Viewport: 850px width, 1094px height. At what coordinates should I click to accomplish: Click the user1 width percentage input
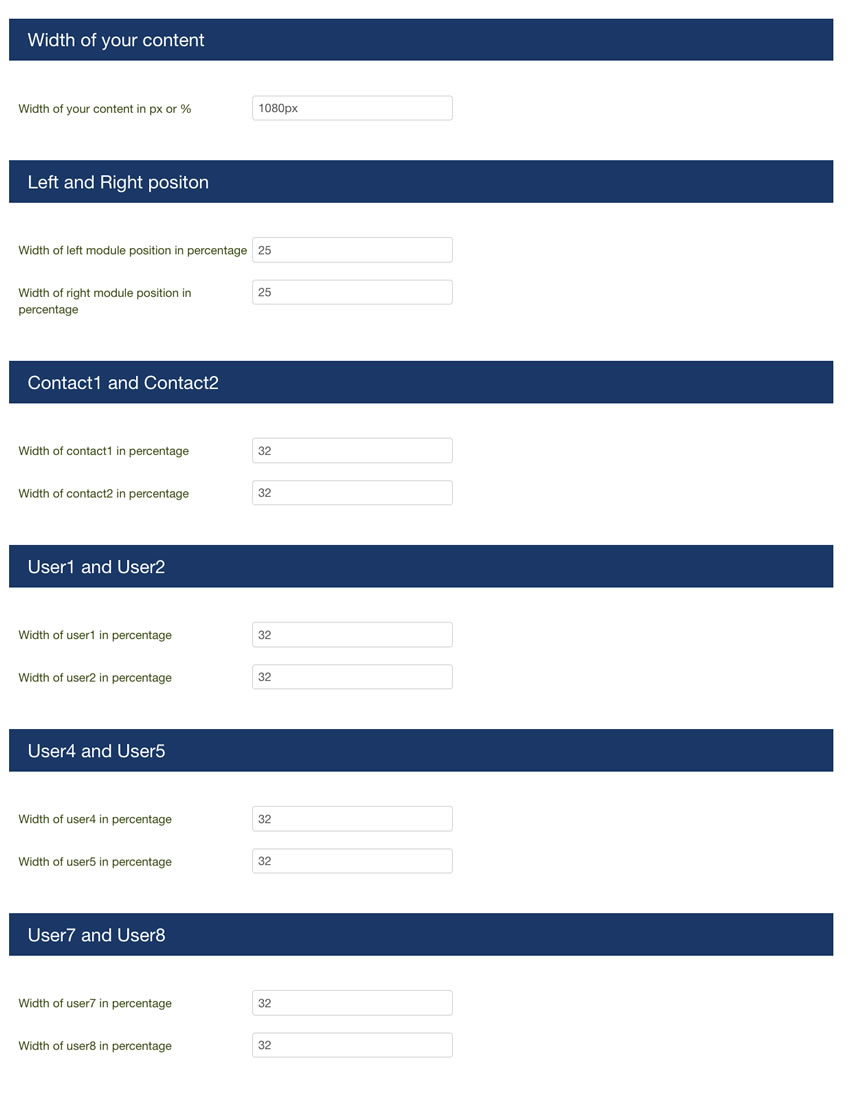(x=352, y=634)
